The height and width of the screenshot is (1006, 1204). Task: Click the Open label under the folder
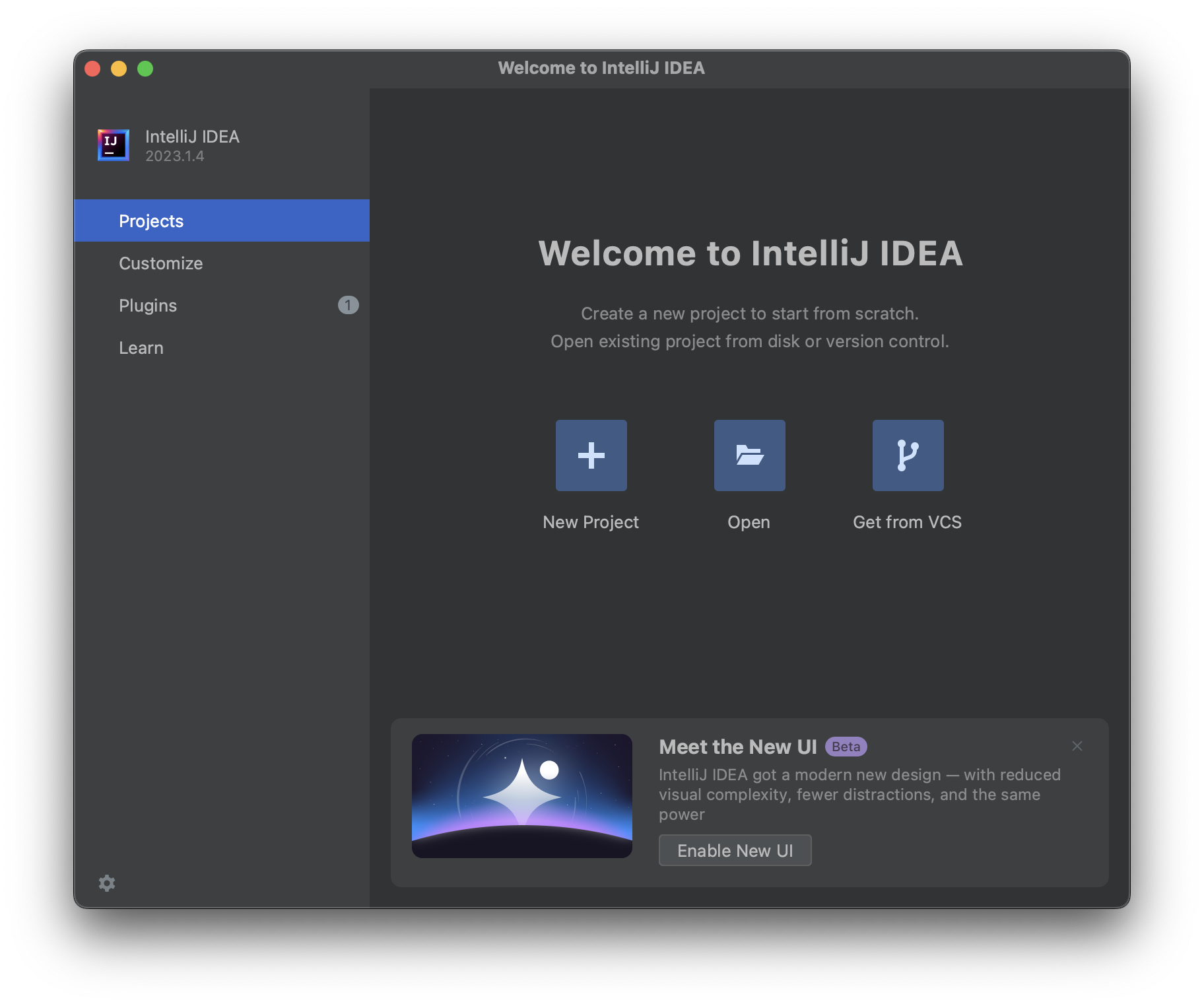[x=749, y=522]
